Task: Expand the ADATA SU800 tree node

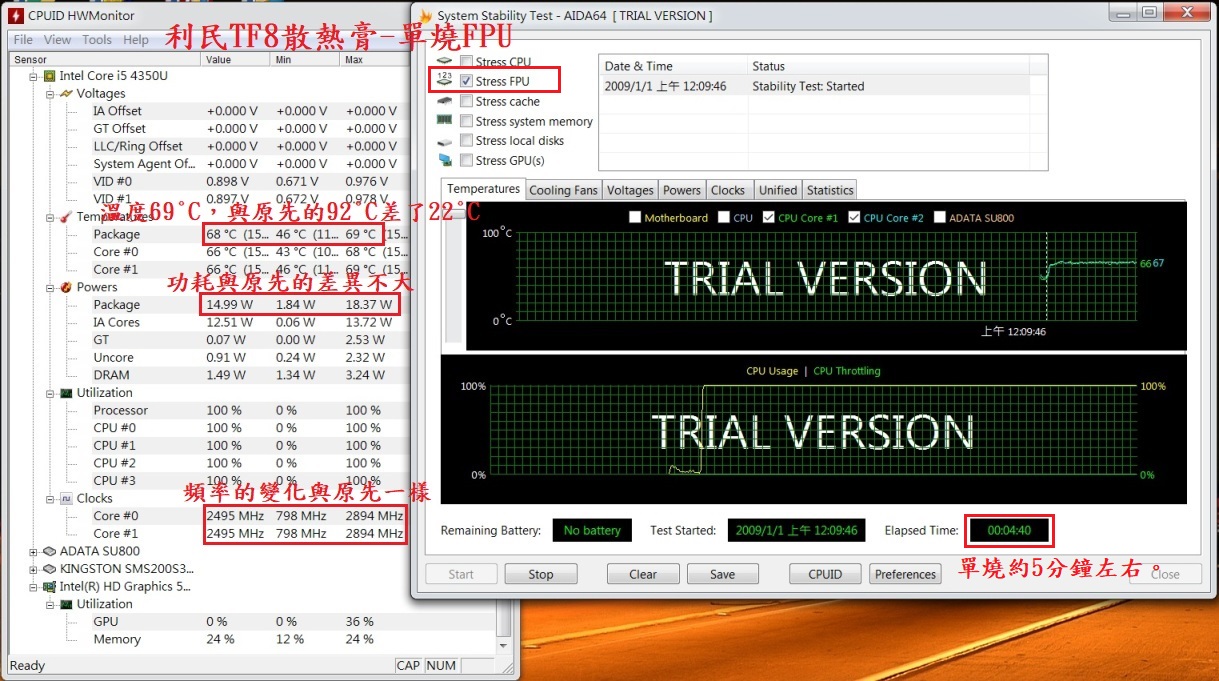Action: [x=33, y=551]
